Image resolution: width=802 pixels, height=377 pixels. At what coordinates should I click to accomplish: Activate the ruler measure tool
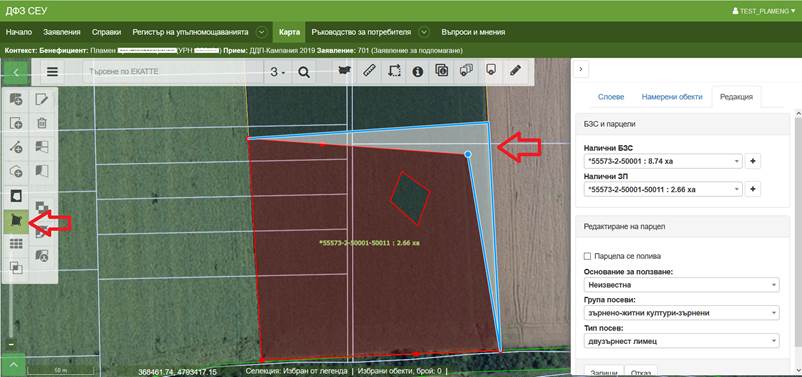369,71
